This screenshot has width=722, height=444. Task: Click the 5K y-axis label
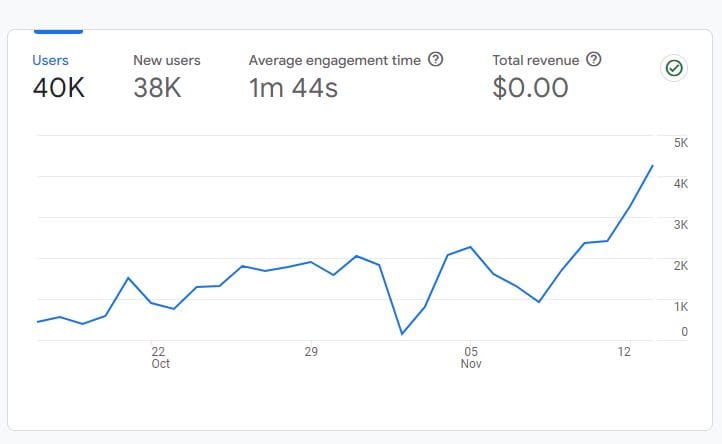[680, 143]
